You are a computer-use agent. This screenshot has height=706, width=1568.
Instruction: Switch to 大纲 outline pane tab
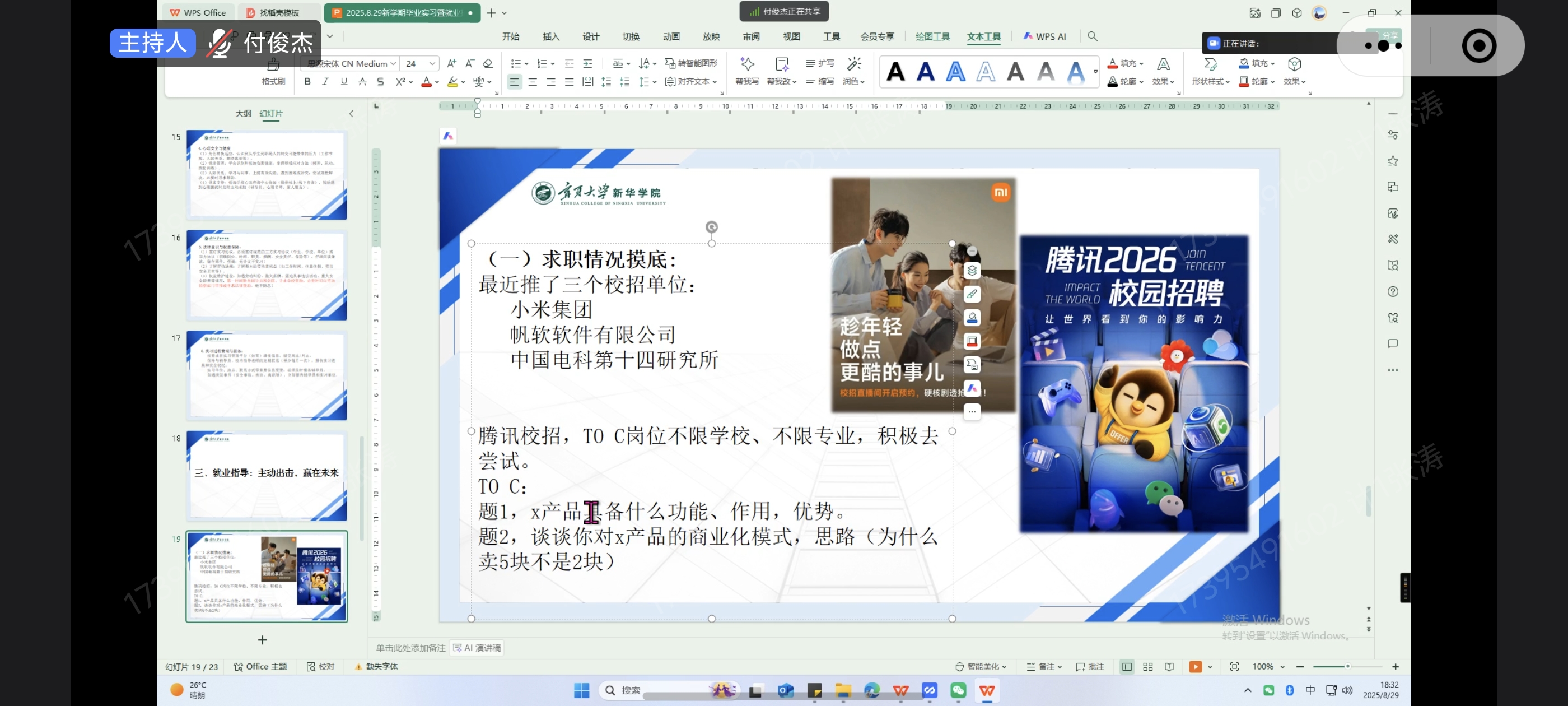(243, 113)
